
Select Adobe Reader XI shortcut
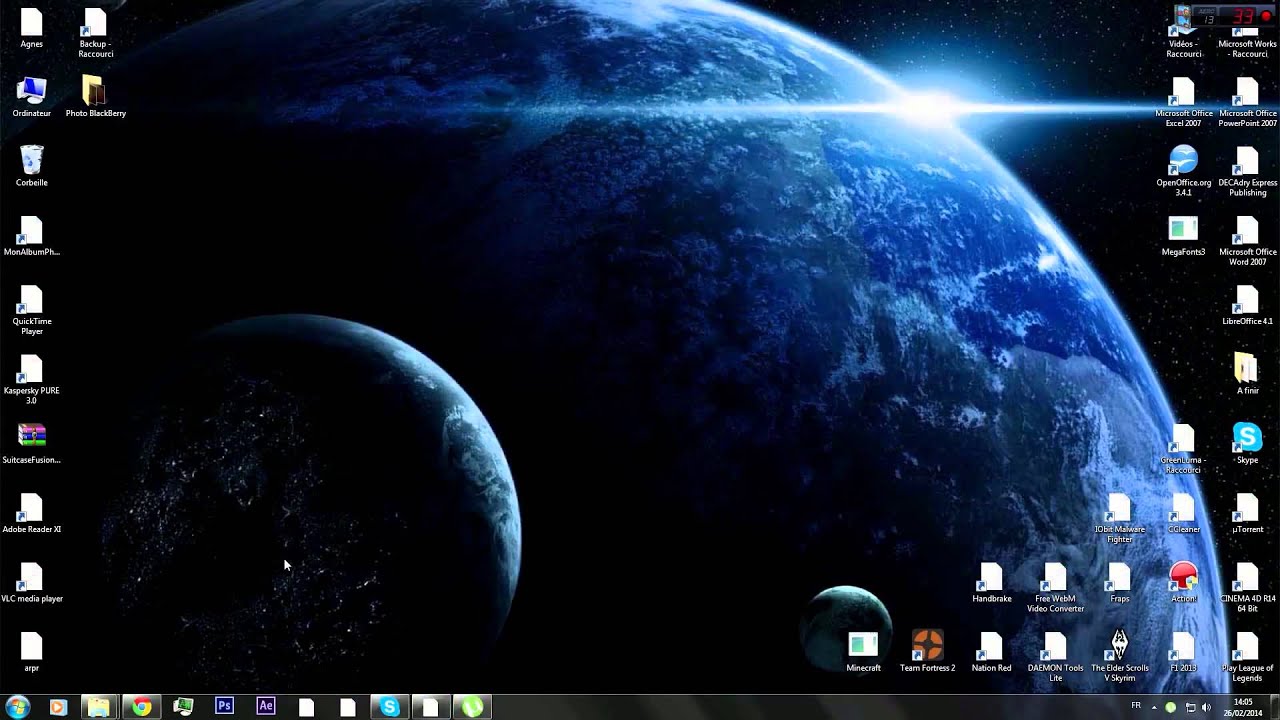click(32, 514)
